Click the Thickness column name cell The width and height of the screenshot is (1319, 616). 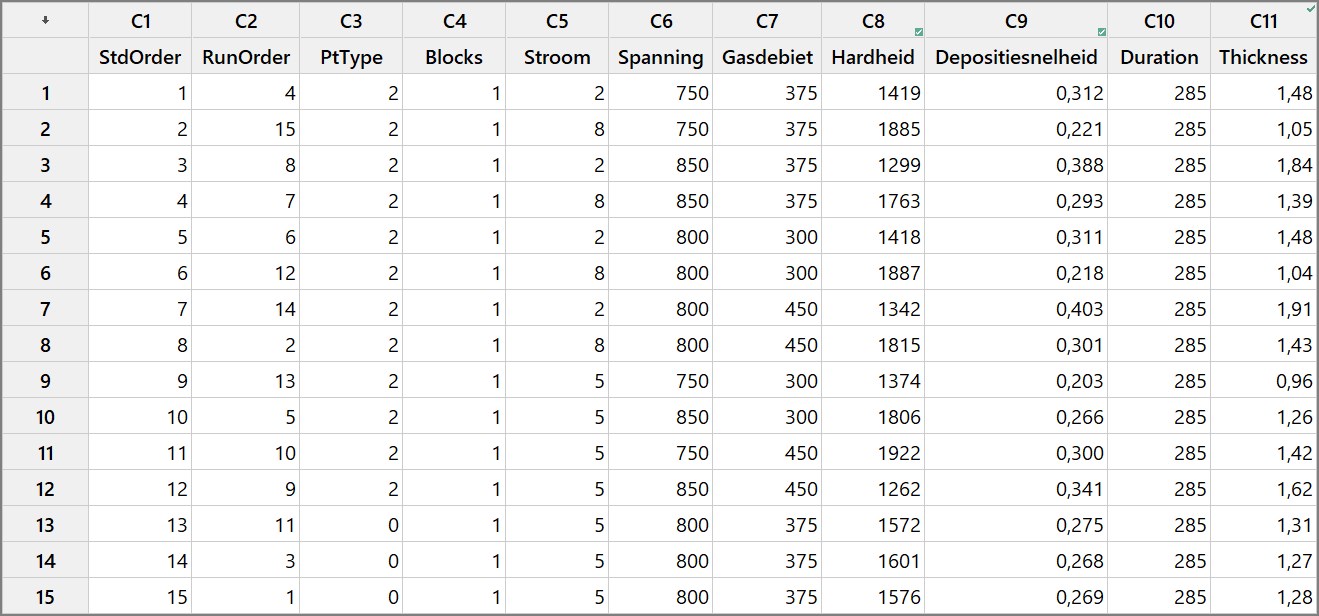coord(1263,57)
